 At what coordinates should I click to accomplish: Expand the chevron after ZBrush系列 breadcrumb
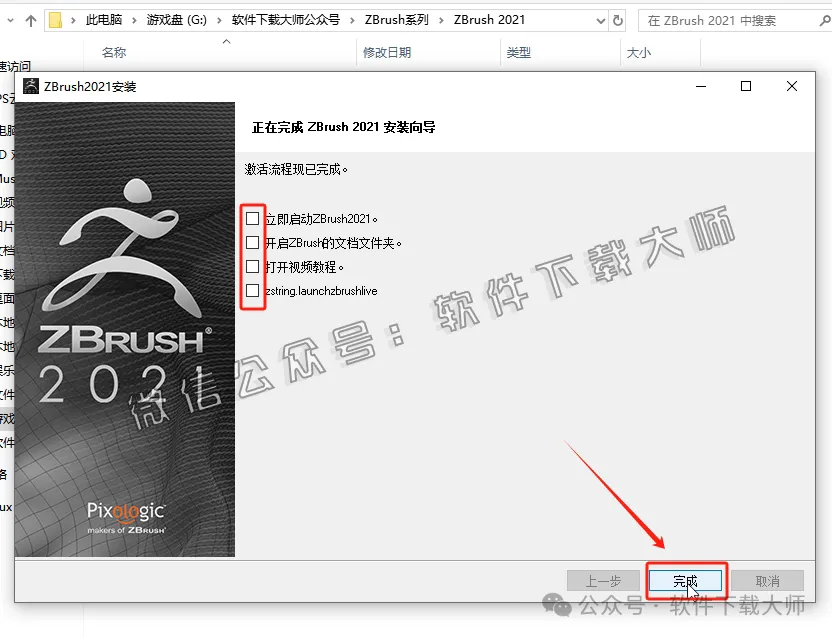(440, 19)
